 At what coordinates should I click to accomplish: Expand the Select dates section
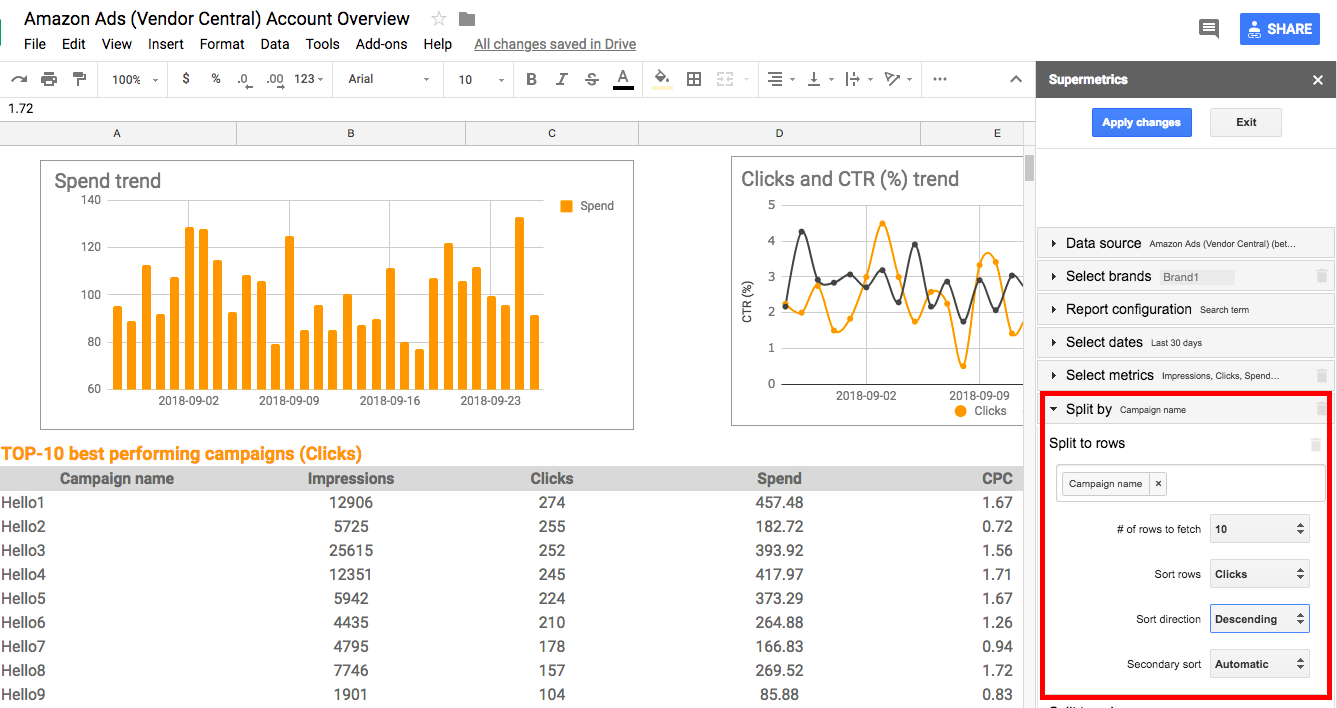(1186, 342)
